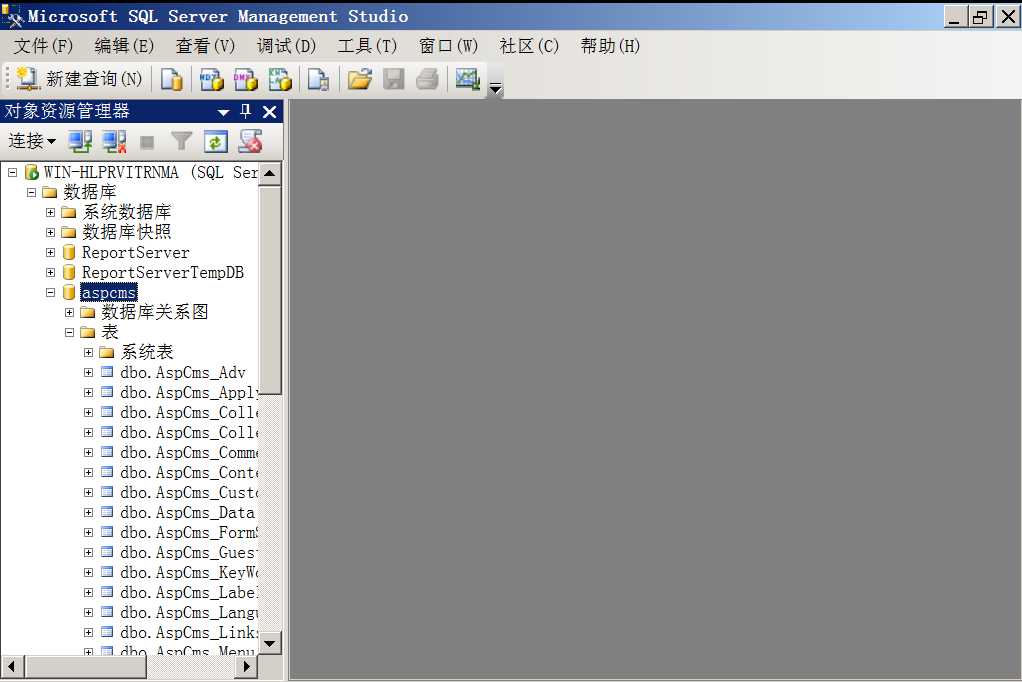Screen dimensions: 1022x682
Task: Select the aspcms database item
Action: pos(109,293)
